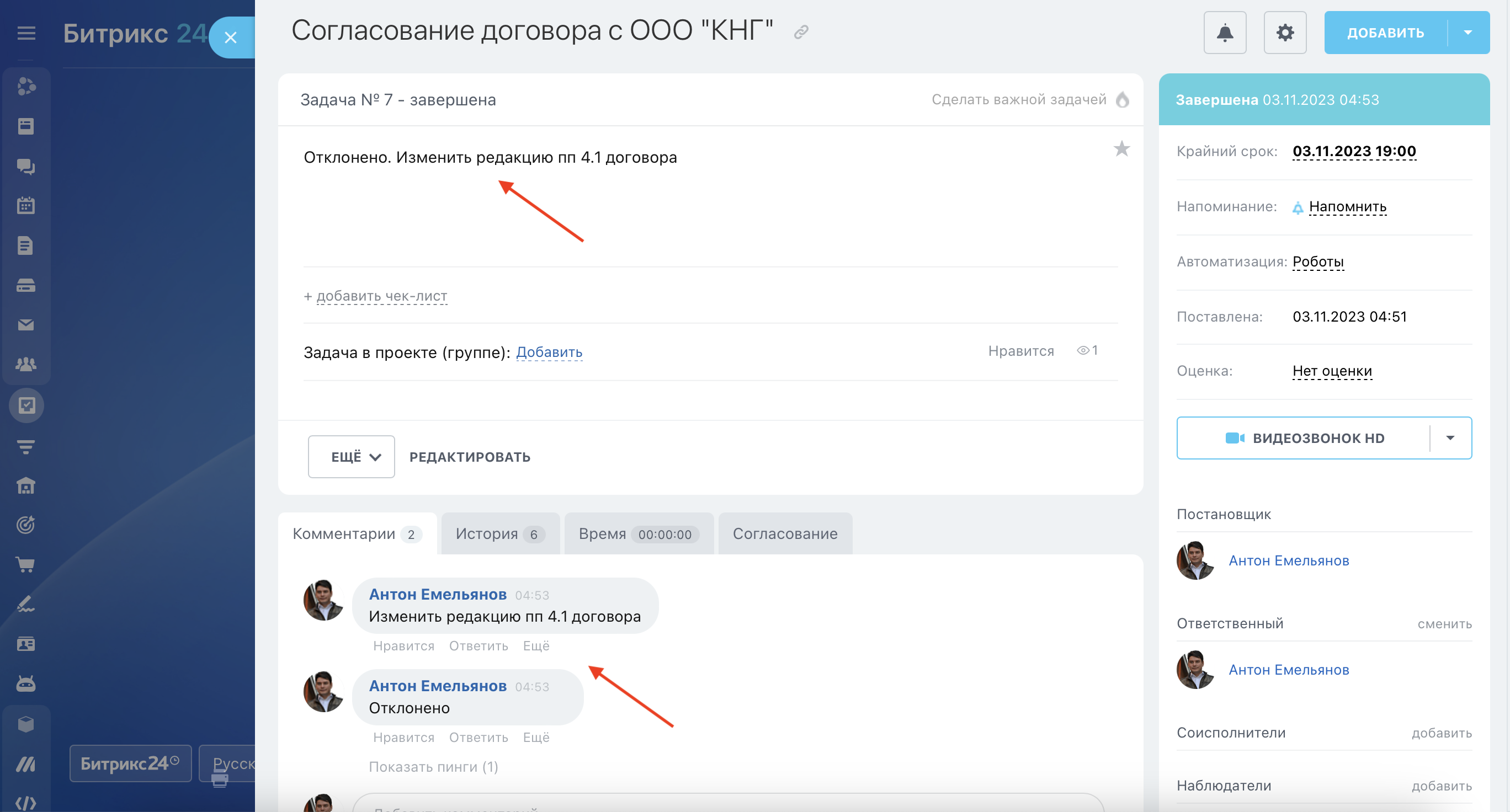1510x812 pixels.
Task: Open the video call options dropdown arrow
Action: [1450, 437]
